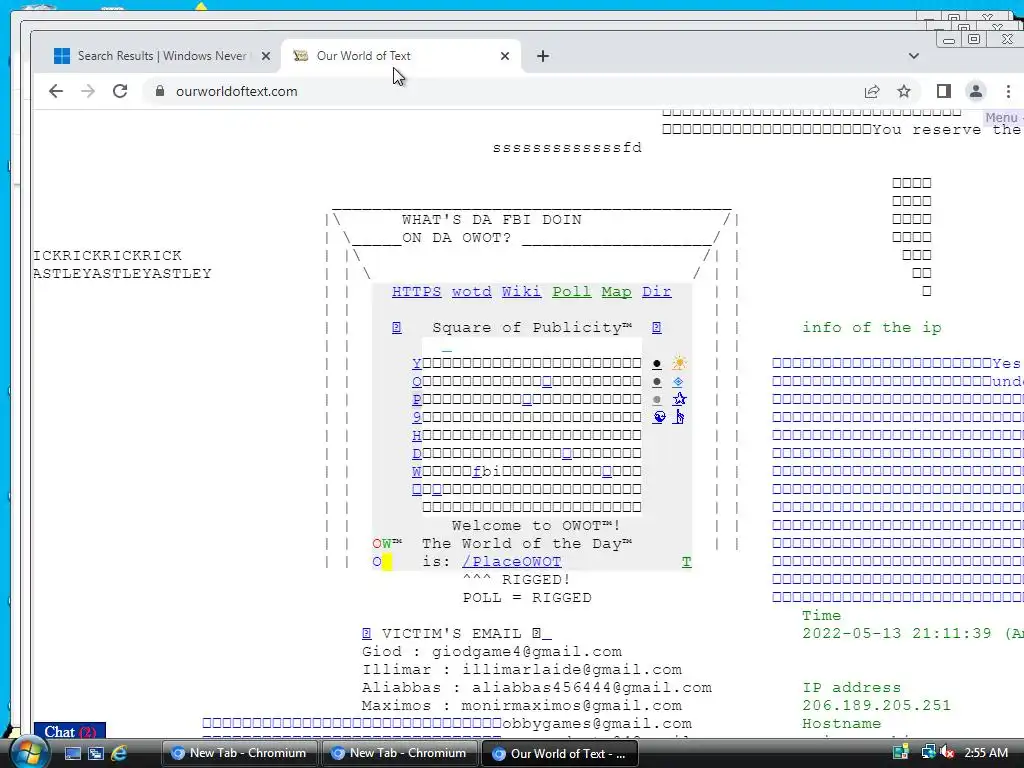Open the wotd link
The height and width of the screenshot is (768, 1024).
tap(472, 292)
